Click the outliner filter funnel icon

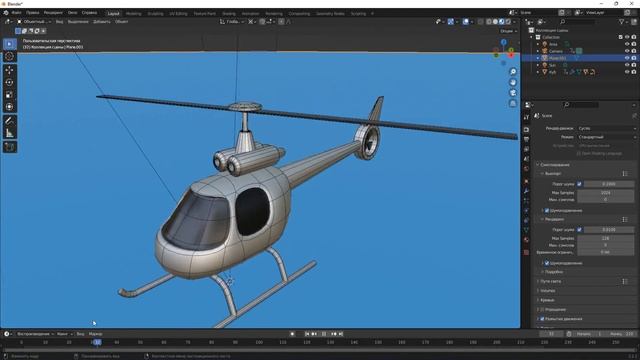pos(622,22)
